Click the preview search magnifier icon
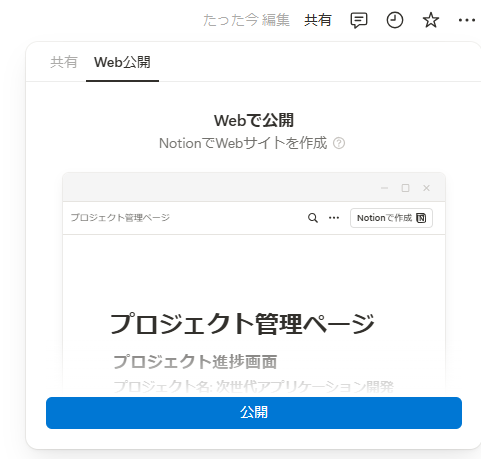The image size is (481, 459). 313,218
